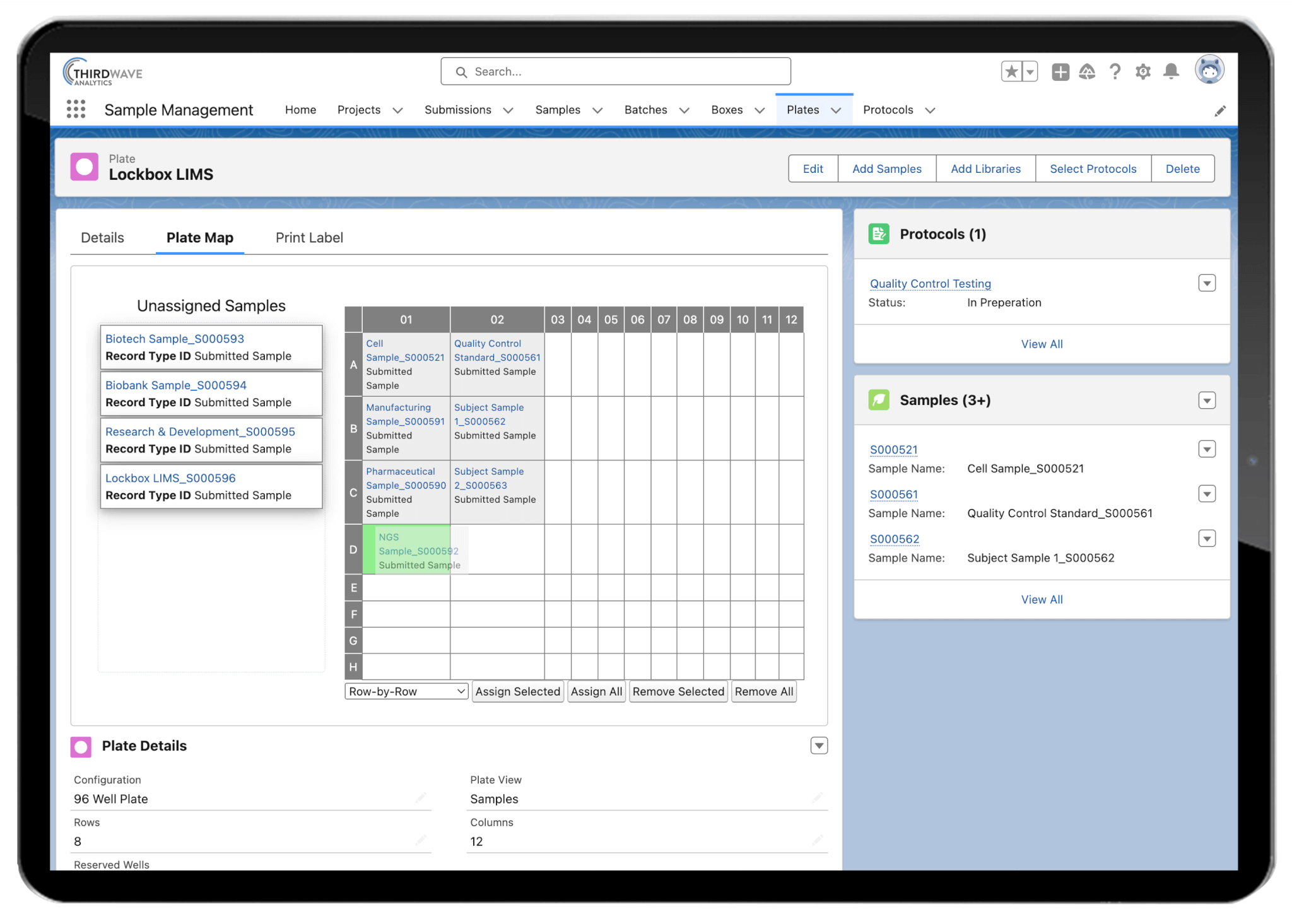Click the favorites star icon
Screen dimensions: 1292x924
(1011, 71)
